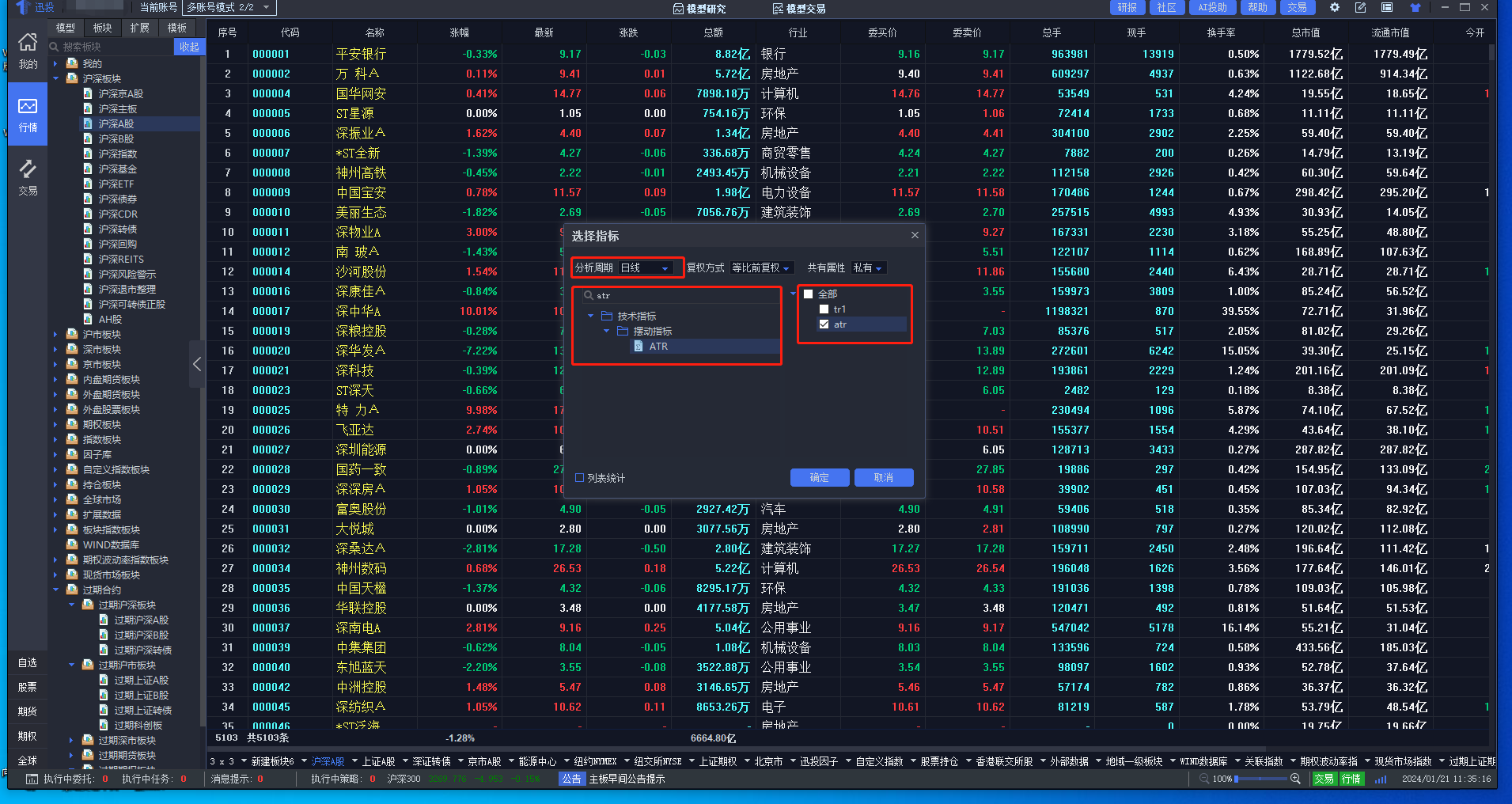Click the chart icon beside 执行中委托

pyautogui.click(x=32, y=779)
